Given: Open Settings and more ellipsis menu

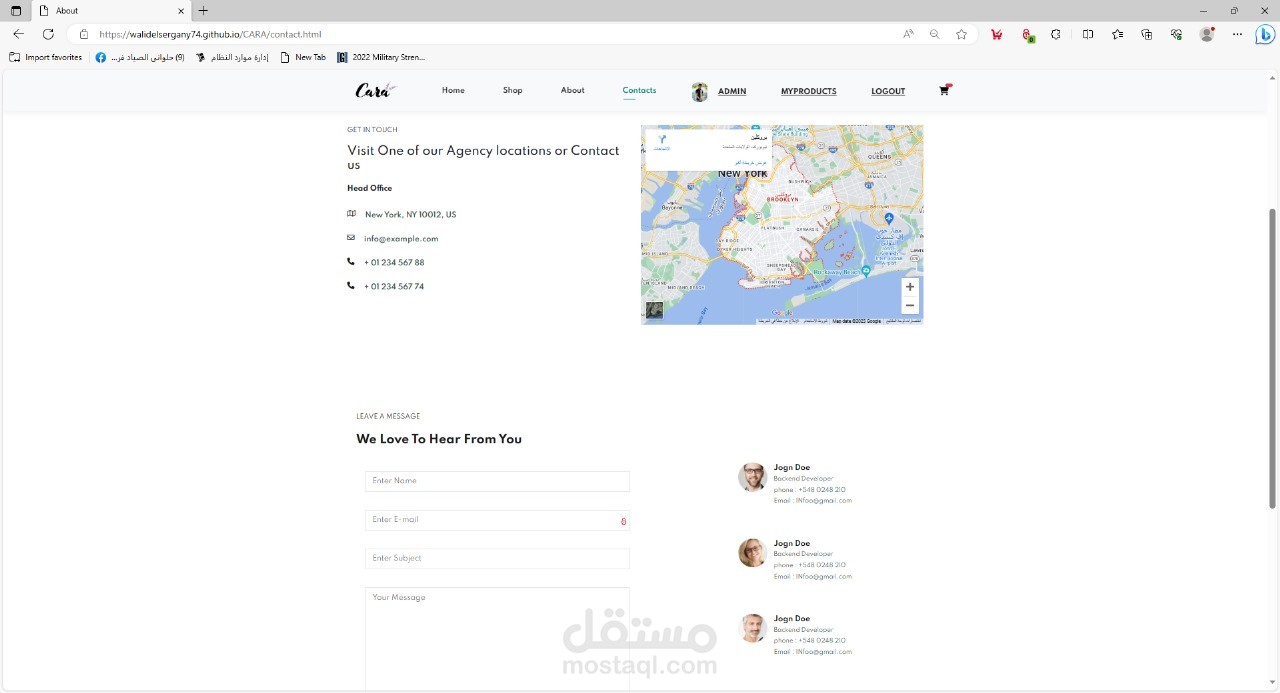Looking at the screenshot, I should tap(1237, 34).
